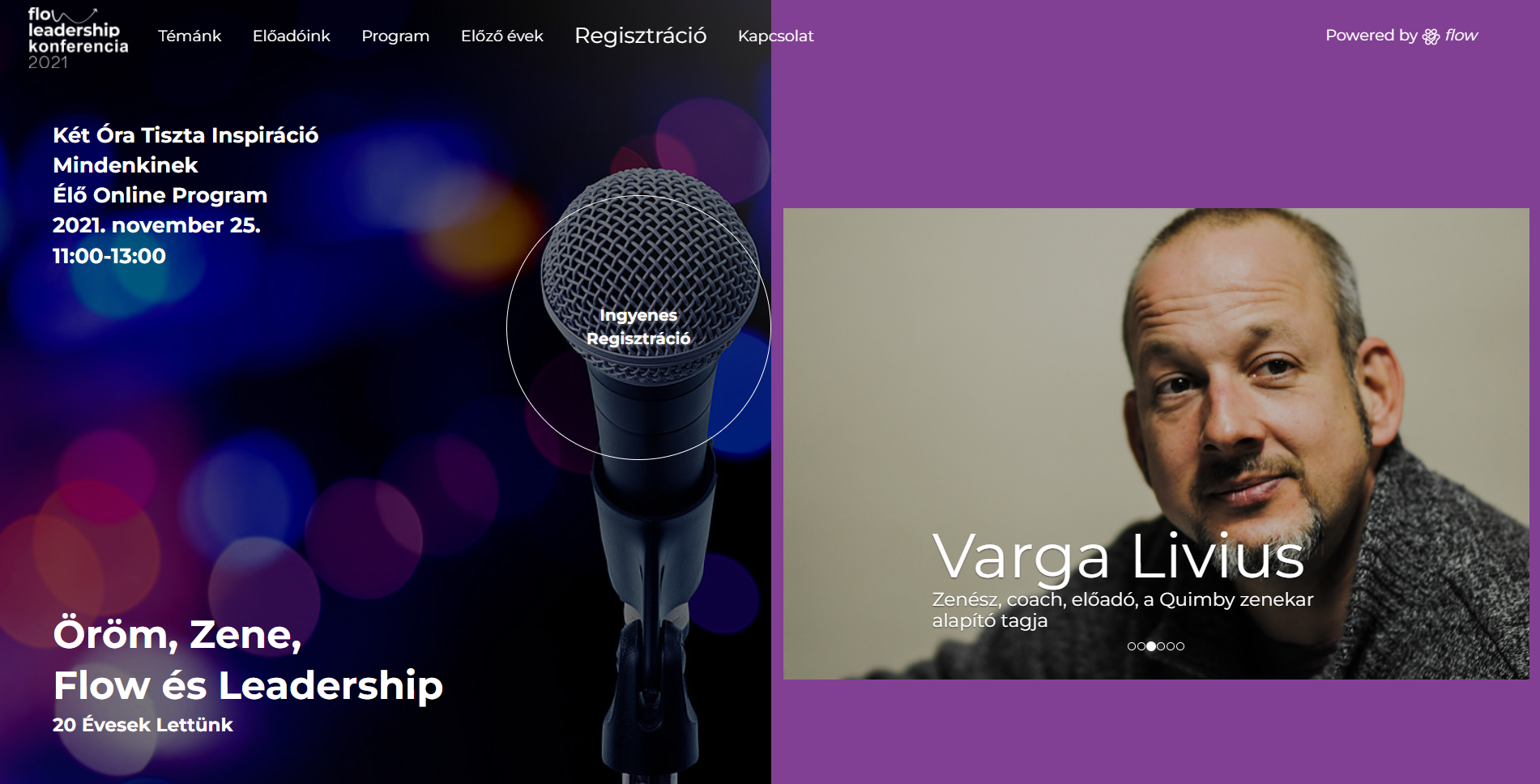Select the active third slider dot

(x=1151, y=646)
